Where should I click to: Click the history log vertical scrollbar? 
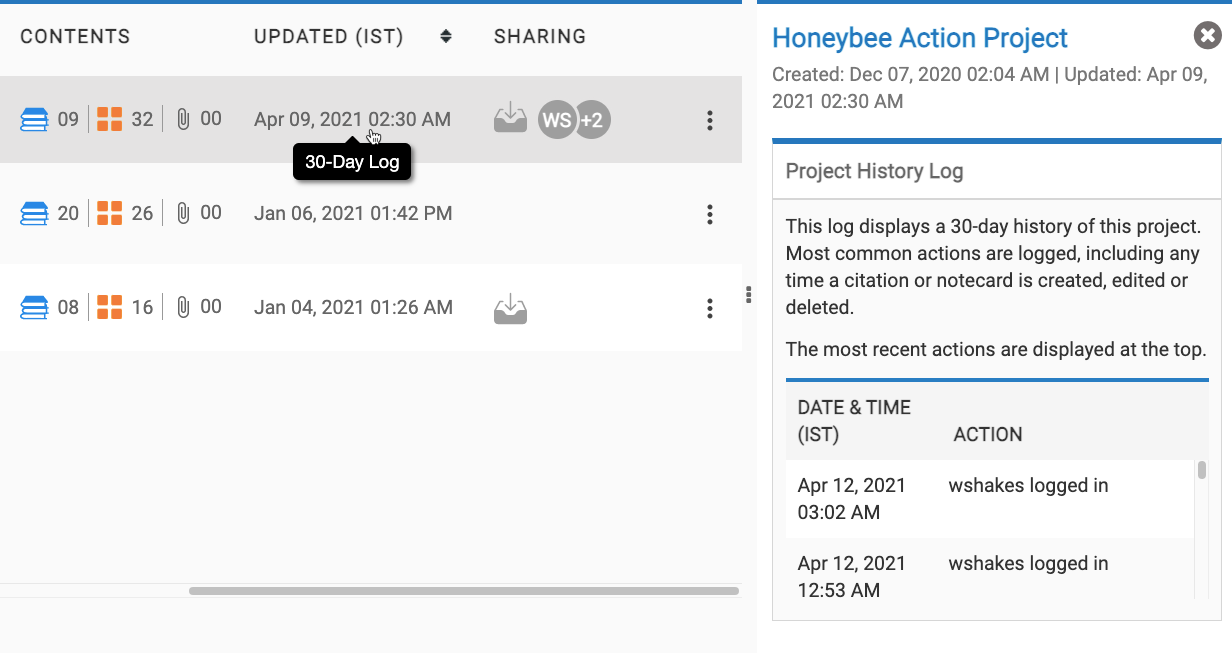1201,472
